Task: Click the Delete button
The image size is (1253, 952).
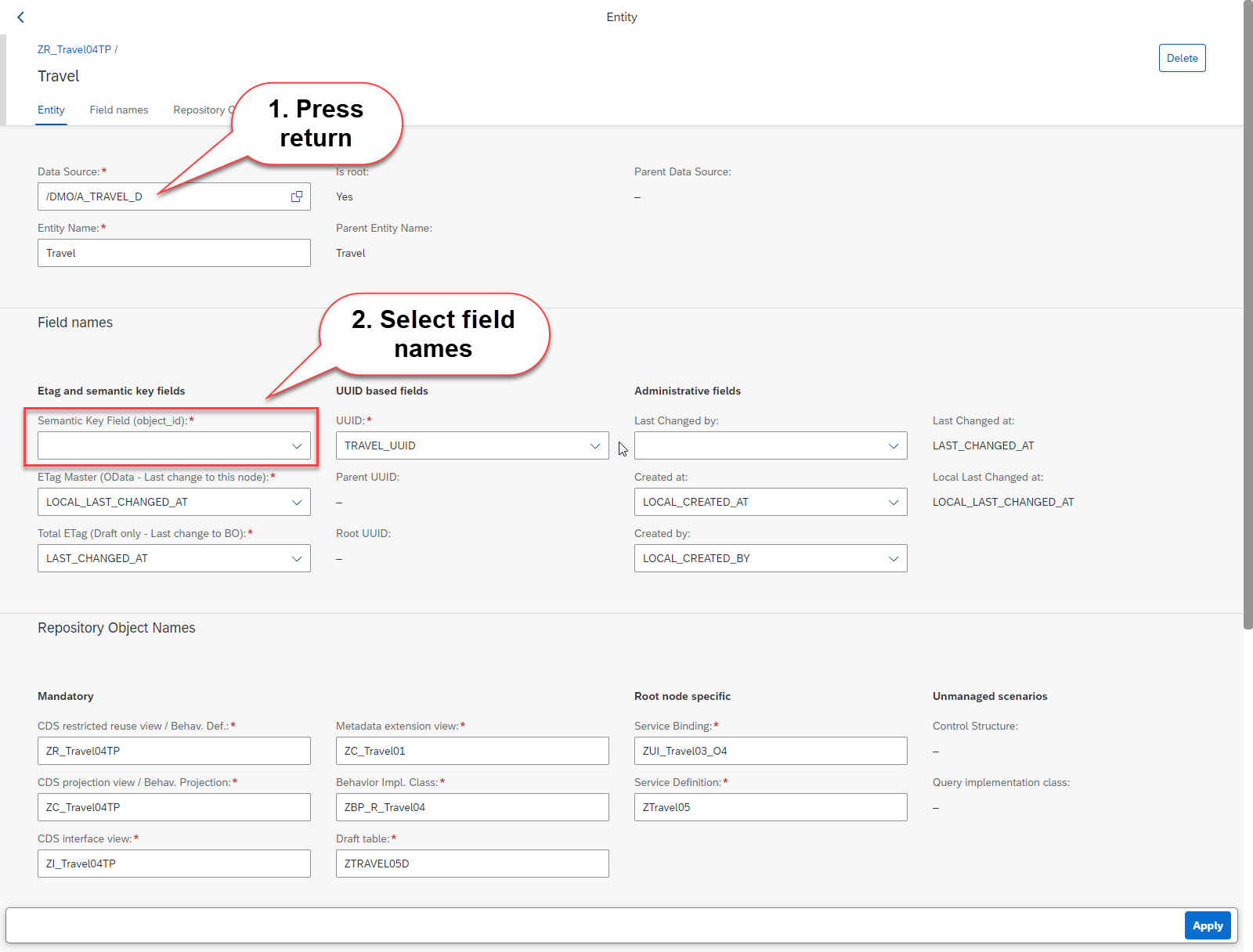Action: (1183, 58)
